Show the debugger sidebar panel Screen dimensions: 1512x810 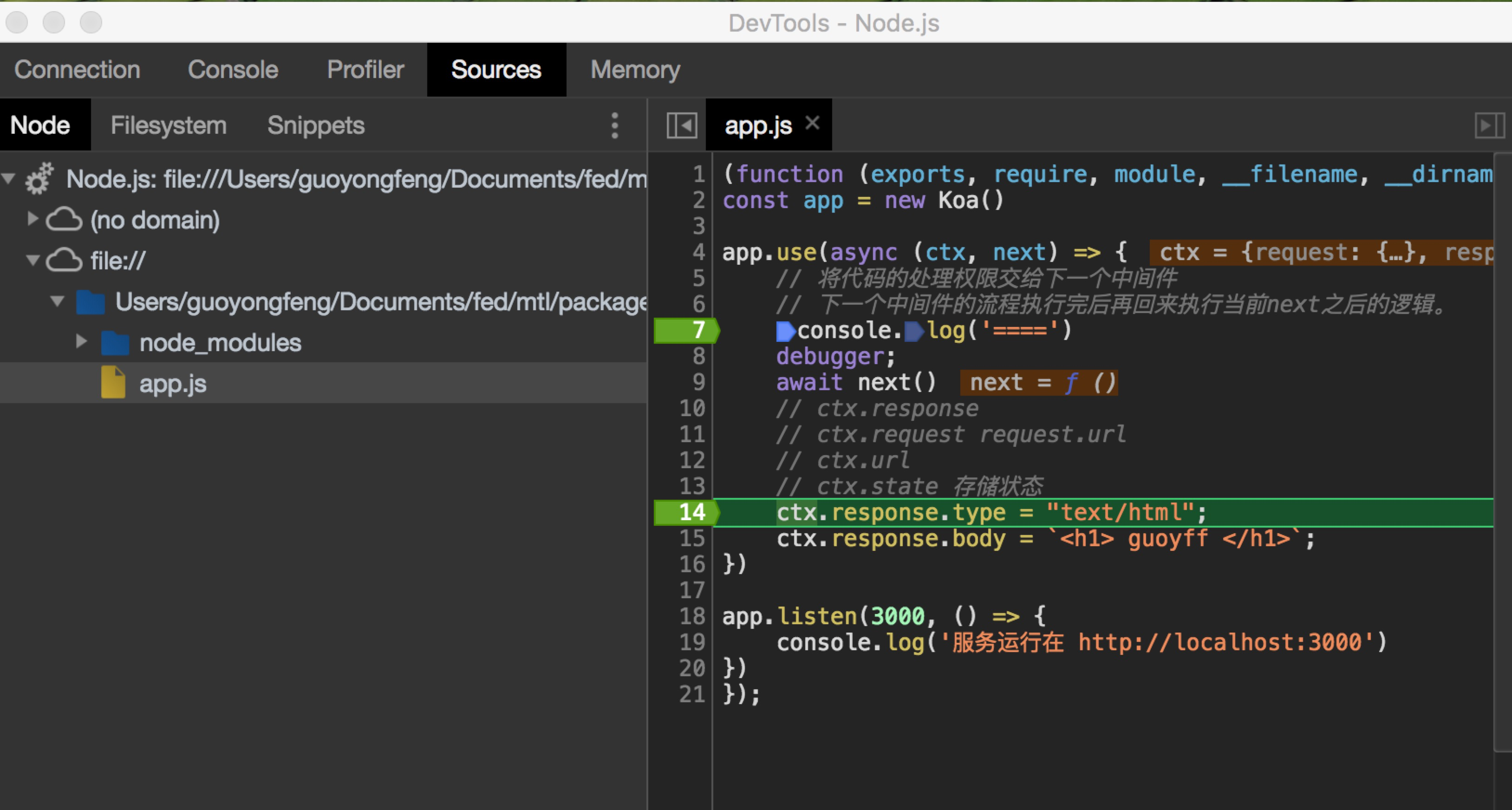(1489, 125)
